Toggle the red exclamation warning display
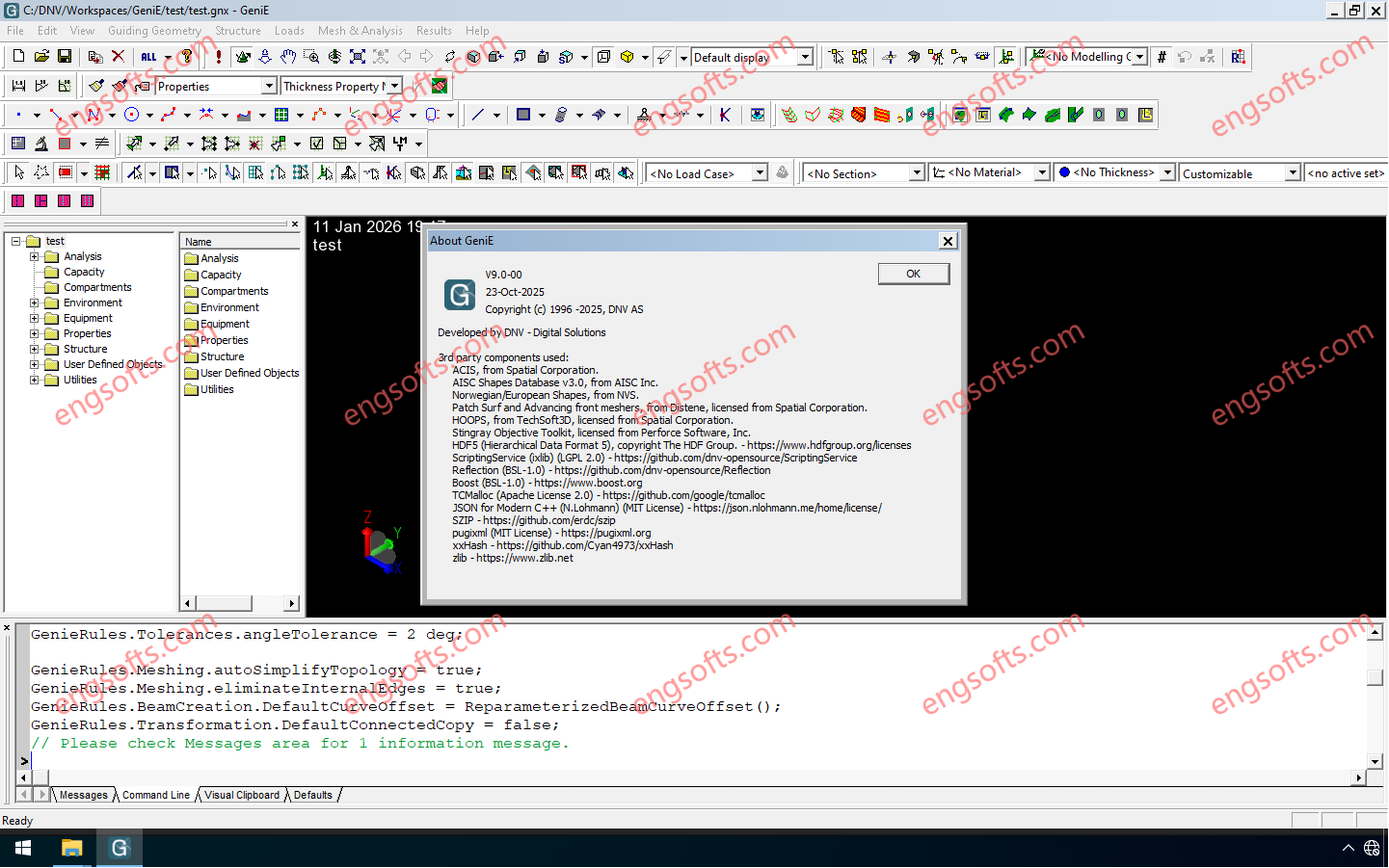This screenshot has height=868, width=1389. coord(219,56)
